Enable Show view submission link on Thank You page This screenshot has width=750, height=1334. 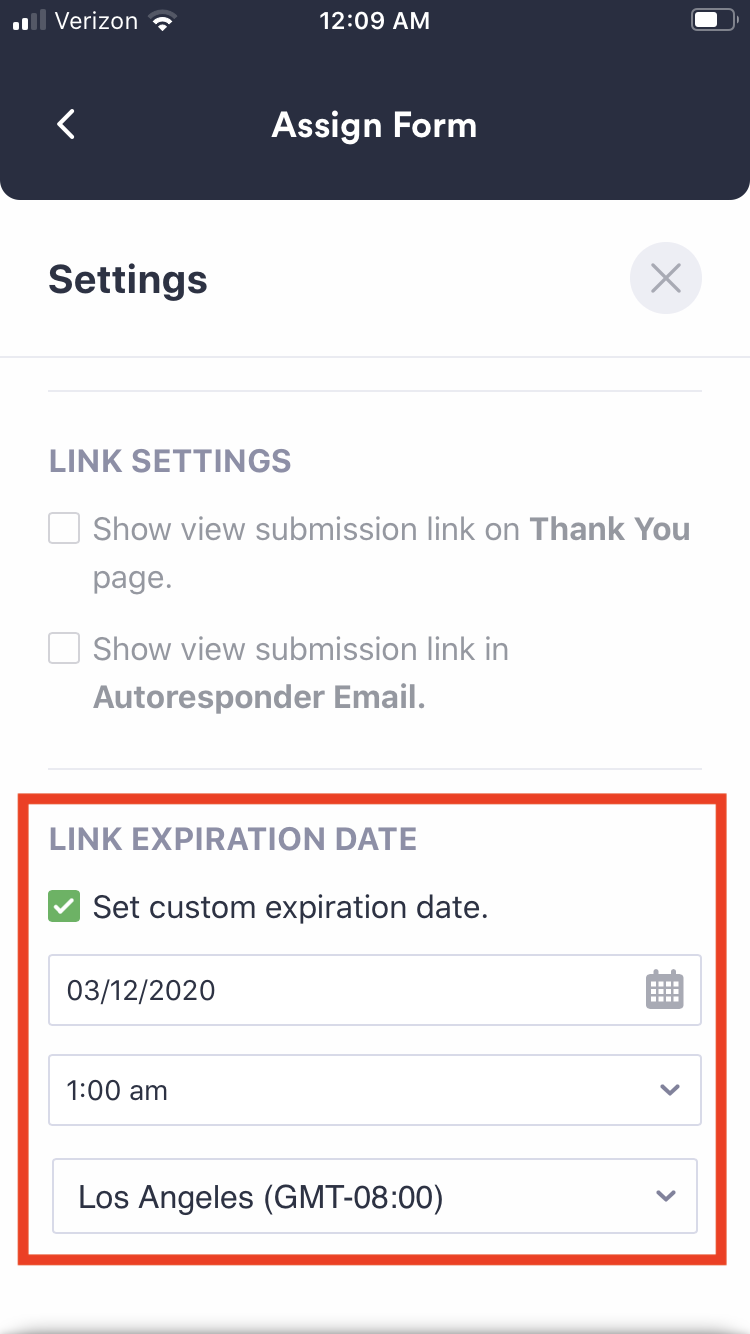coord(63,528)
